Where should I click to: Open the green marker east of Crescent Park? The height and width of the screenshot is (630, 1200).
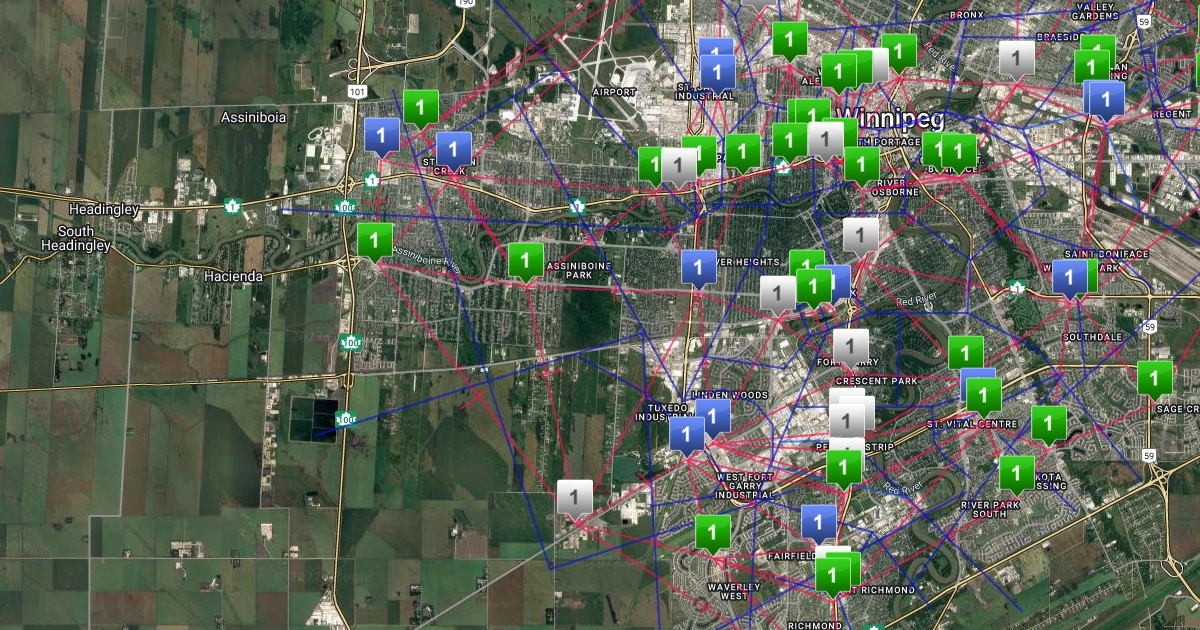click(x=965, y=353)
